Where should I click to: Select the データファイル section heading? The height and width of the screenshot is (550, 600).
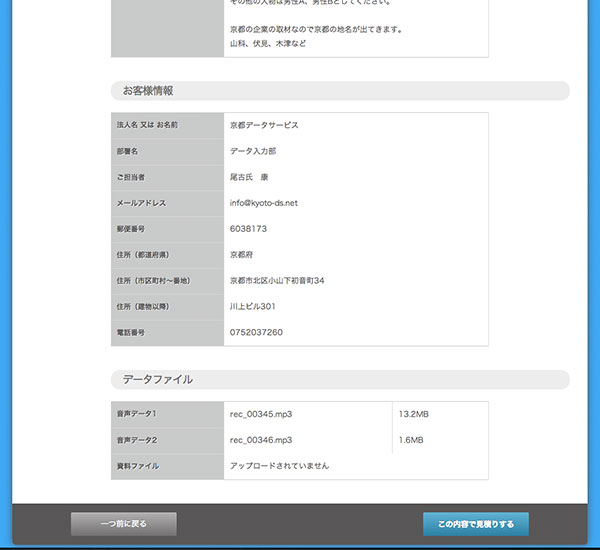tap(158, 379)
